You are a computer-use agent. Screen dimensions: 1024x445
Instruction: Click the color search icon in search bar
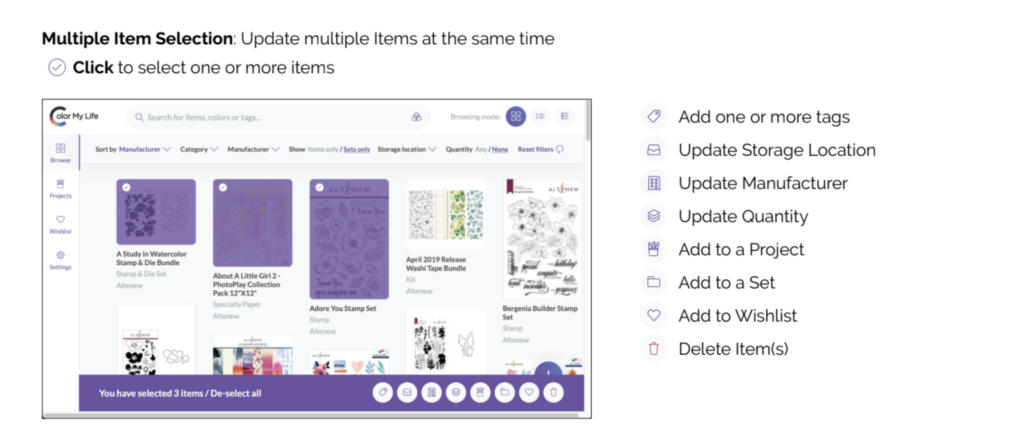pos(416,117)
